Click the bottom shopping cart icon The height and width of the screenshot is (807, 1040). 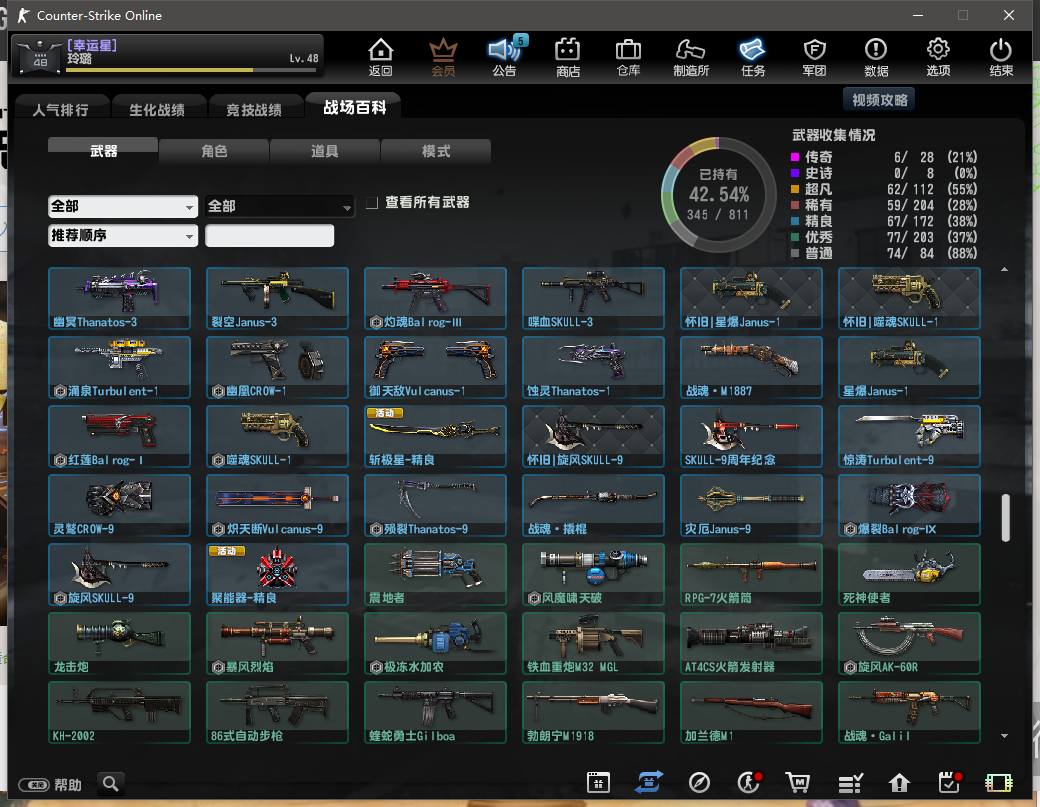tap(797, 782)
